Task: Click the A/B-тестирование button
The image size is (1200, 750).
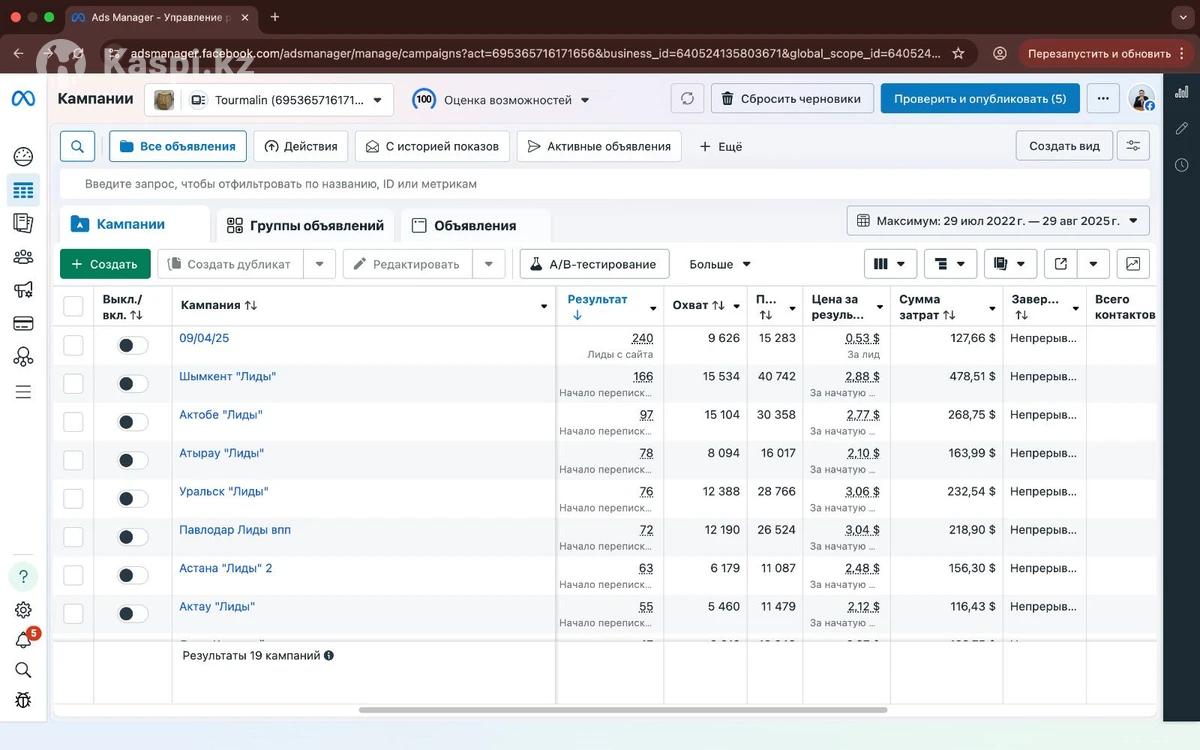Action: pyautogui.click(x=594, y=264)
